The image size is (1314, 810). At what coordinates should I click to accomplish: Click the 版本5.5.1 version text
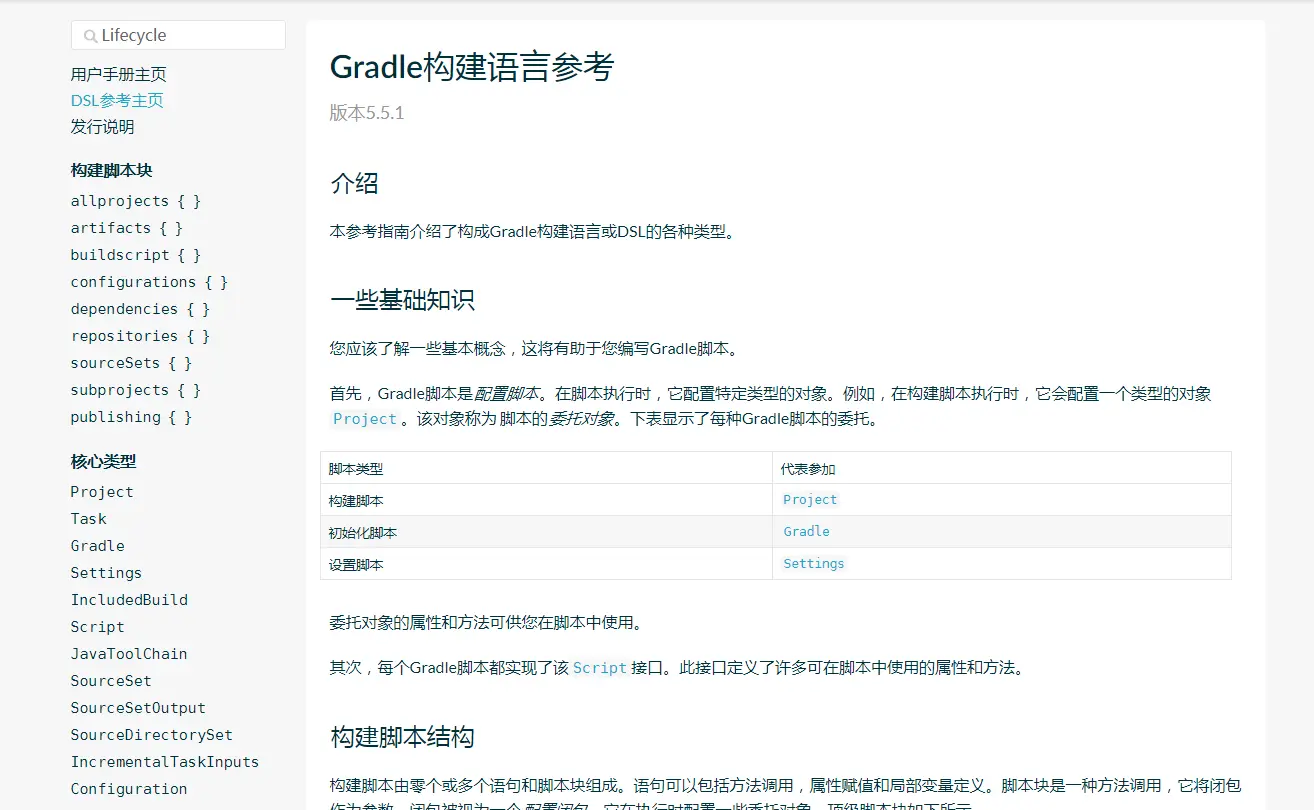367,113
